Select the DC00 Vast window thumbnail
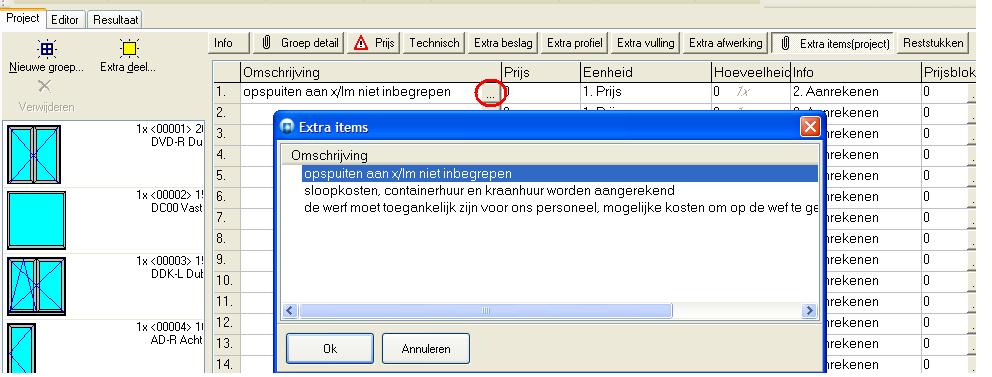The width and height of the screenshot is (992, 377). point(36,220)
